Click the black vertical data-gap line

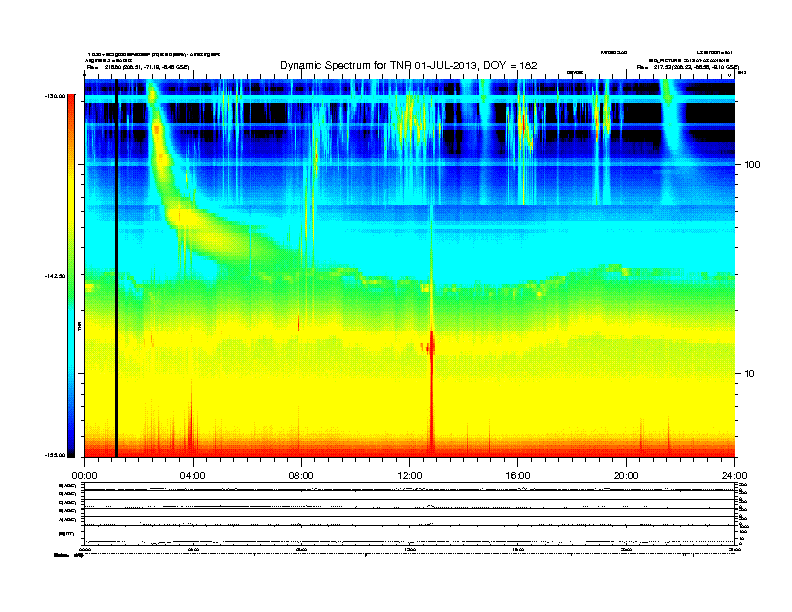coord(116,268)
